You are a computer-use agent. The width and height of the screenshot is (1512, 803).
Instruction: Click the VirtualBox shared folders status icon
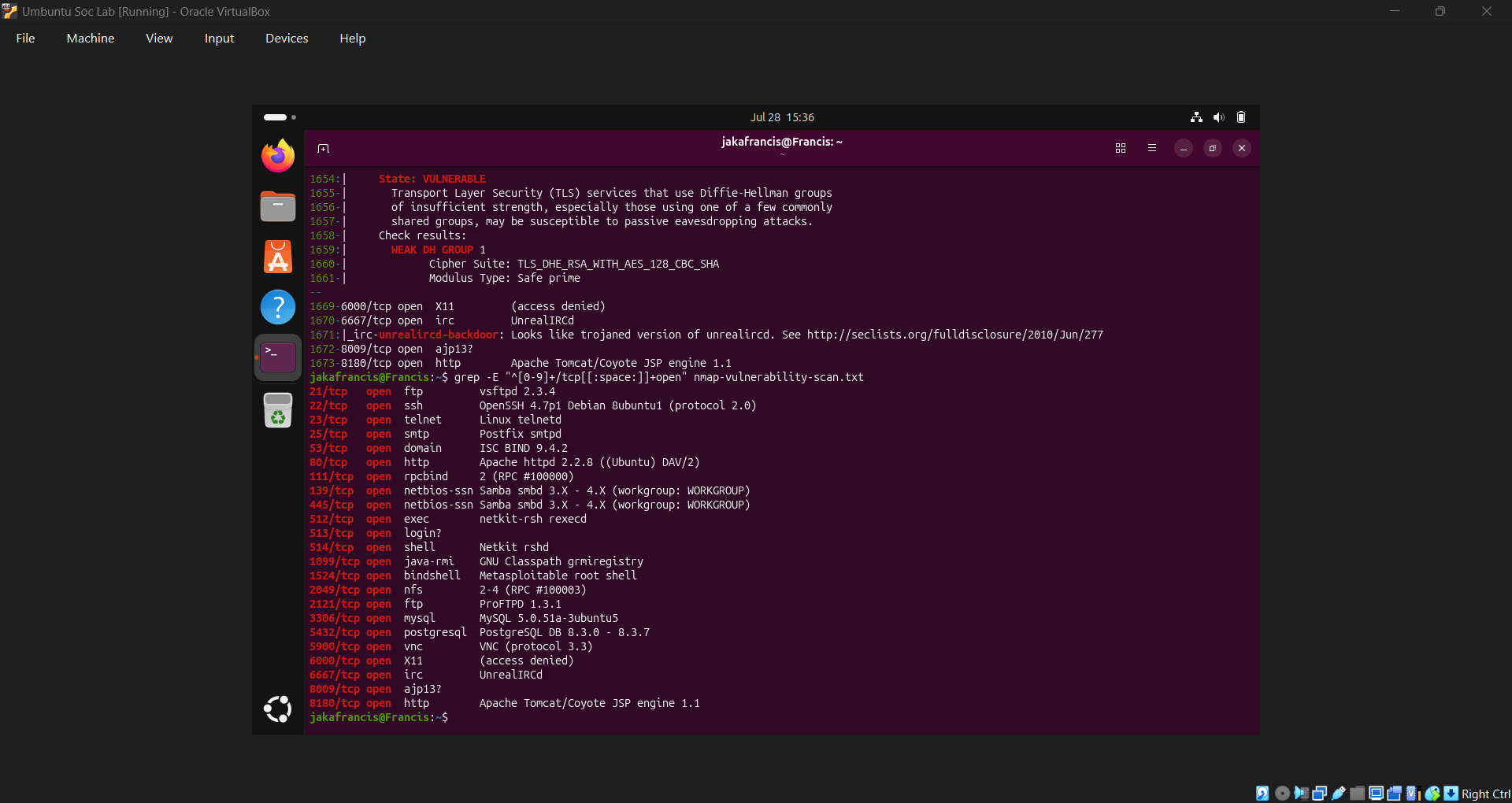1358,794
